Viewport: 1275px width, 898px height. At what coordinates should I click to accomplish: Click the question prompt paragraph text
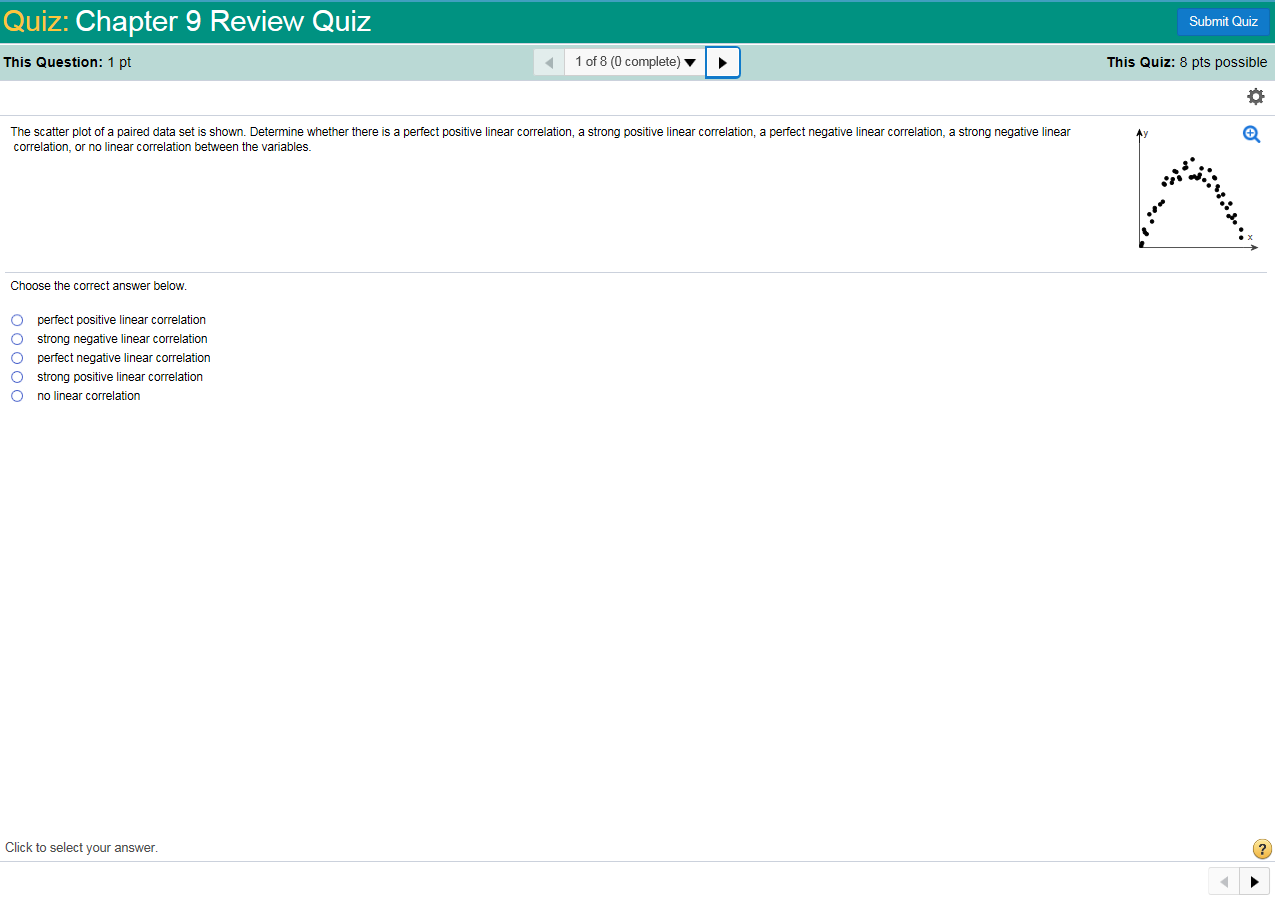[x=540, y=139]
